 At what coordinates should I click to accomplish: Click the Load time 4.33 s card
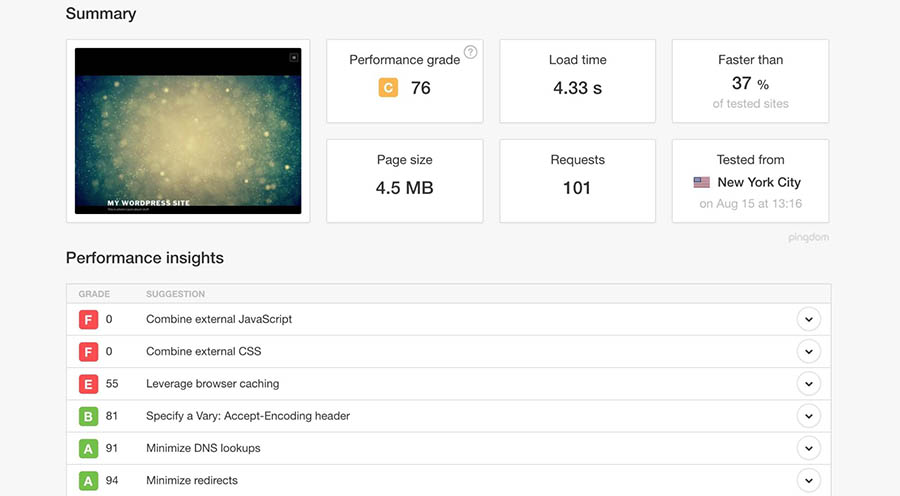click(x=577, y=81)
